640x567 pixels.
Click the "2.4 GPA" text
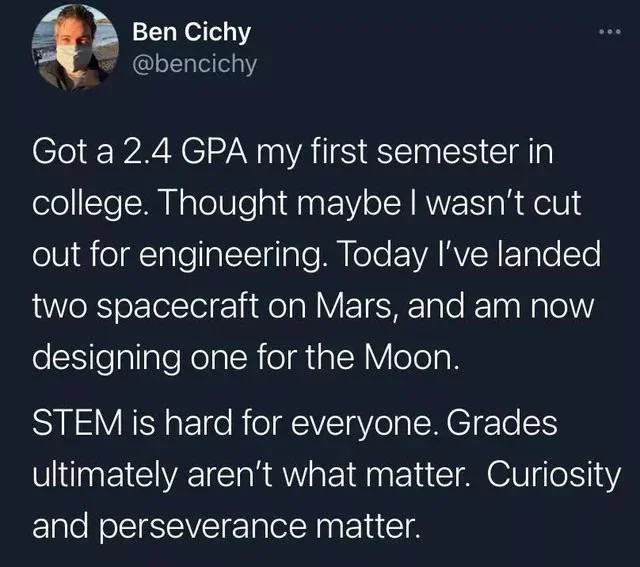(177, 157)
